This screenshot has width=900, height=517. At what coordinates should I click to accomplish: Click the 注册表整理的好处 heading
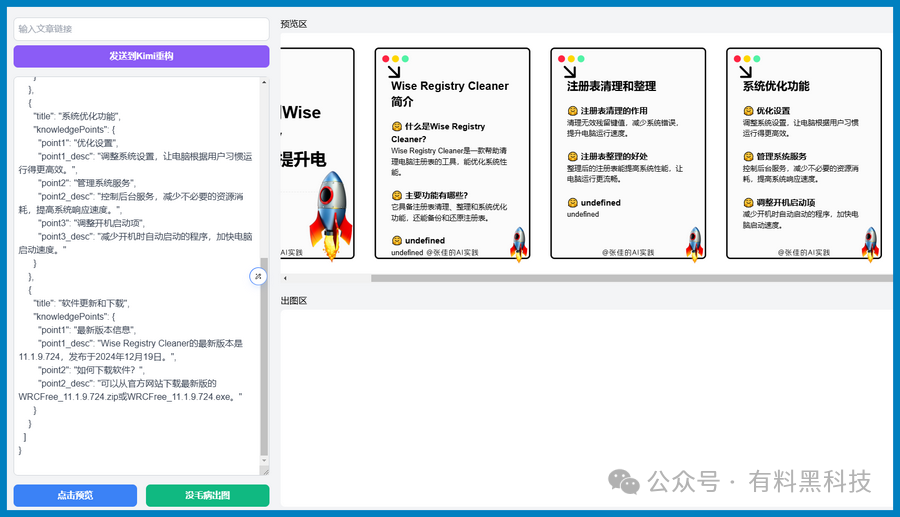click(614, 156)
